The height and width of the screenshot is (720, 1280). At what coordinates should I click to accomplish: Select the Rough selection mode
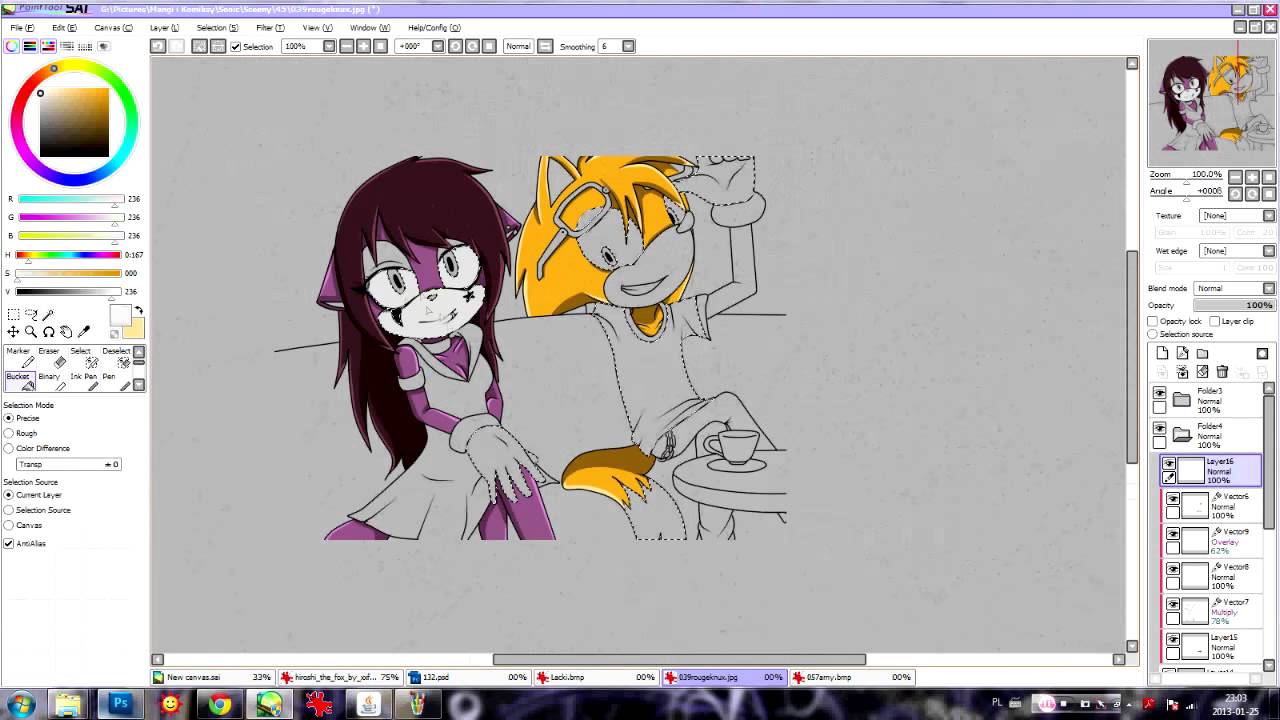(x=9, y=433)
